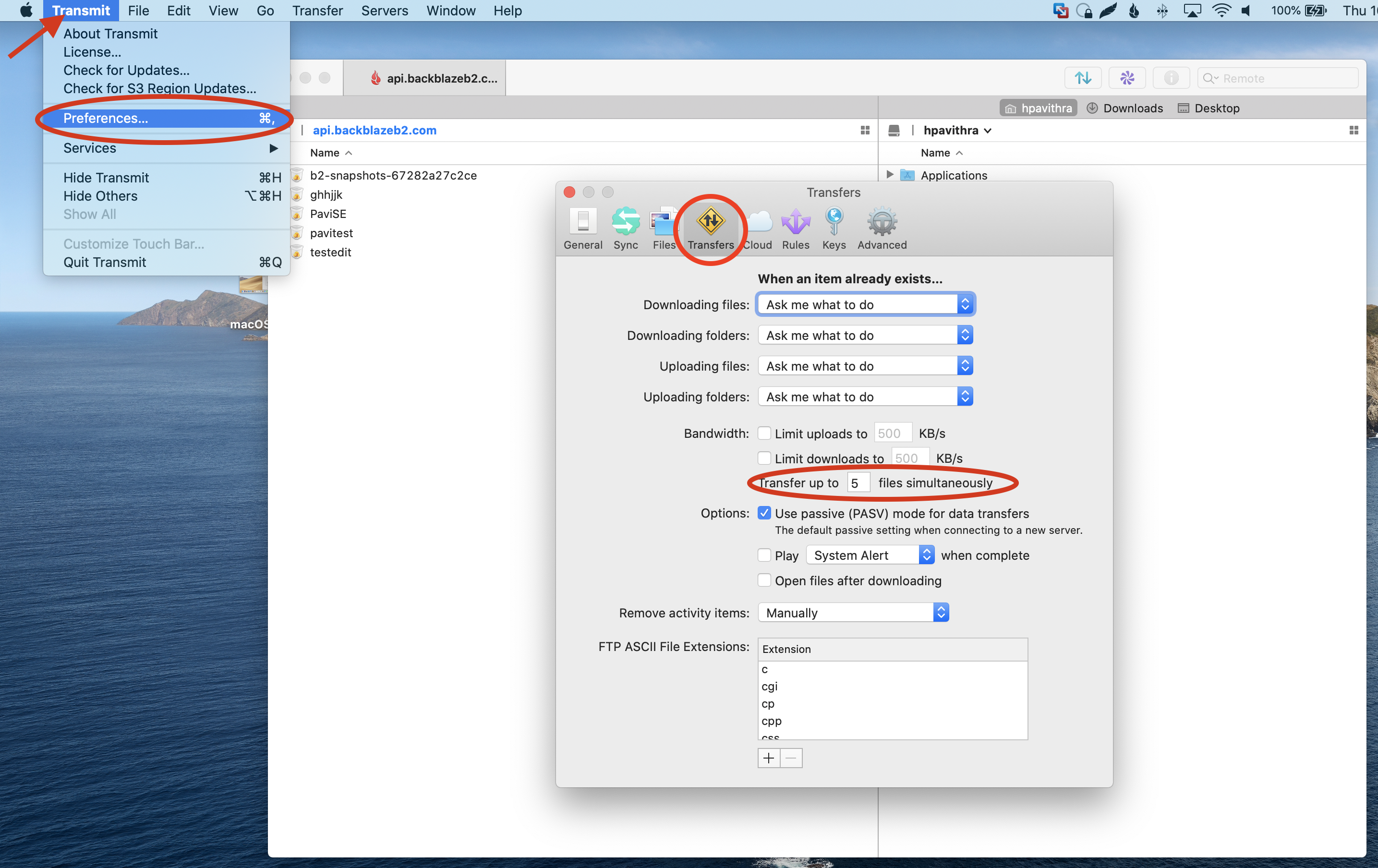The image size is (1378, 868).
Task: Open the Transfers preferences tab
Action: pyautogui.click(x=710, y=229)
